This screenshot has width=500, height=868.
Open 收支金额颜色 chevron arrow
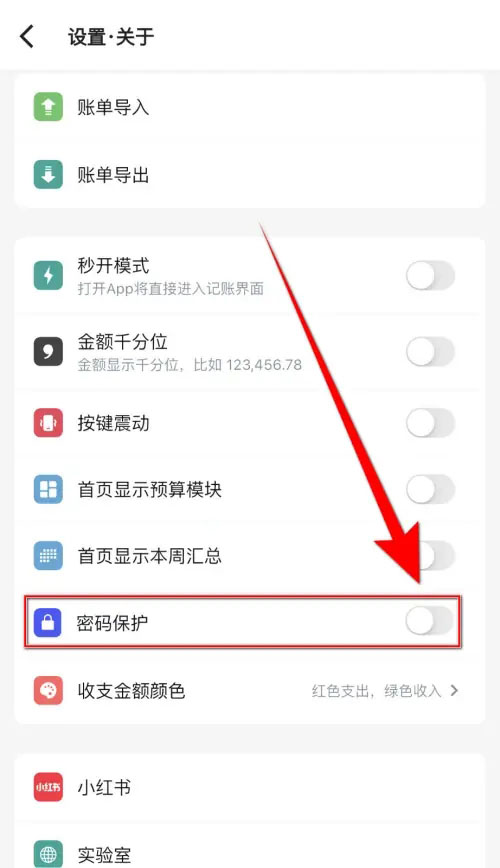click(454, 690)
